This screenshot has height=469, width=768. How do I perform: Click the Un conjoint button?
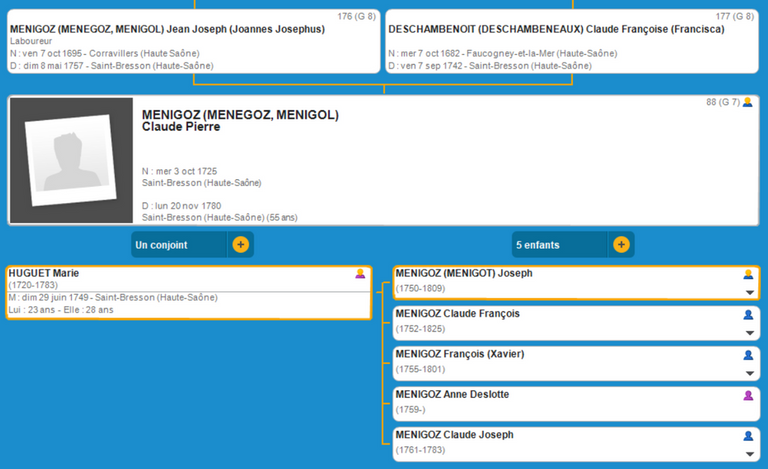(180, 244)
